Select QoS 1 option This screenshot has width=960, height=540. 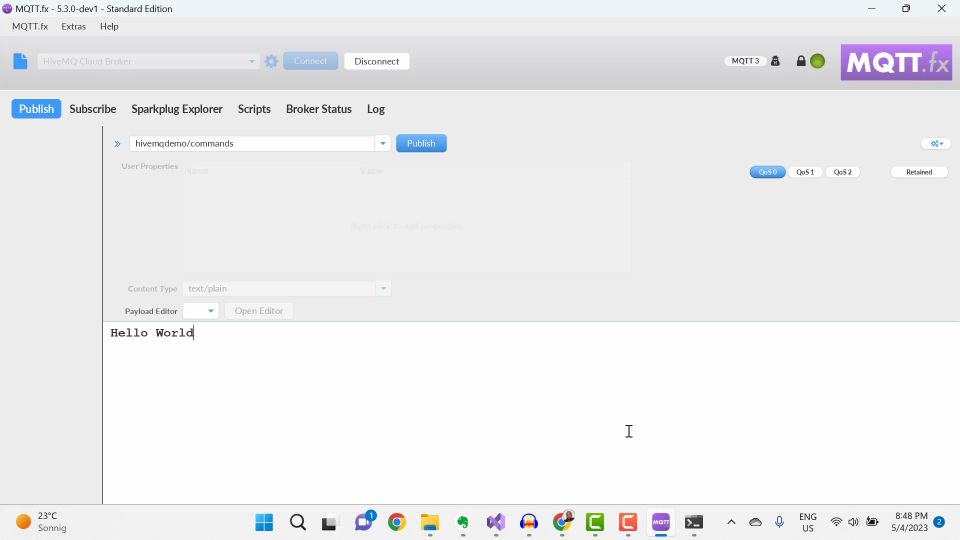(805, 172)
